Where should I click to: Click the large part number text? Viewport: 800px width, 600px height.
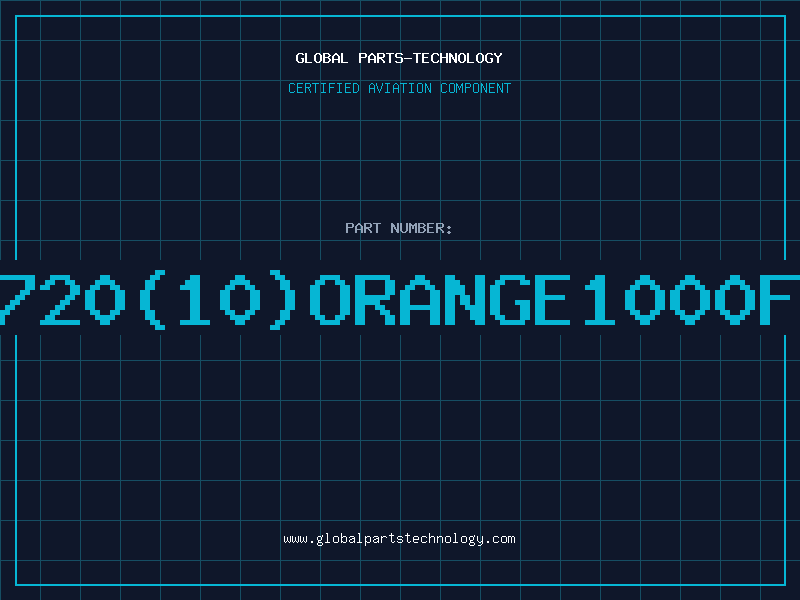click(x=400, y=300)
